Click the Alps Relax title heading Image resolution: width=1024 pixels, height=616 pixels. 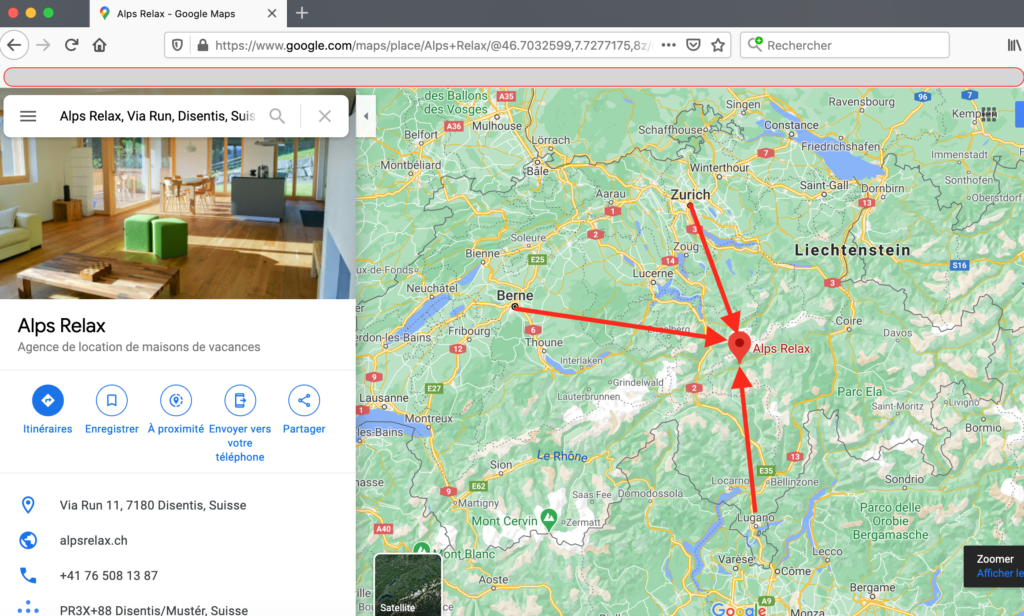tap(61, 325)
